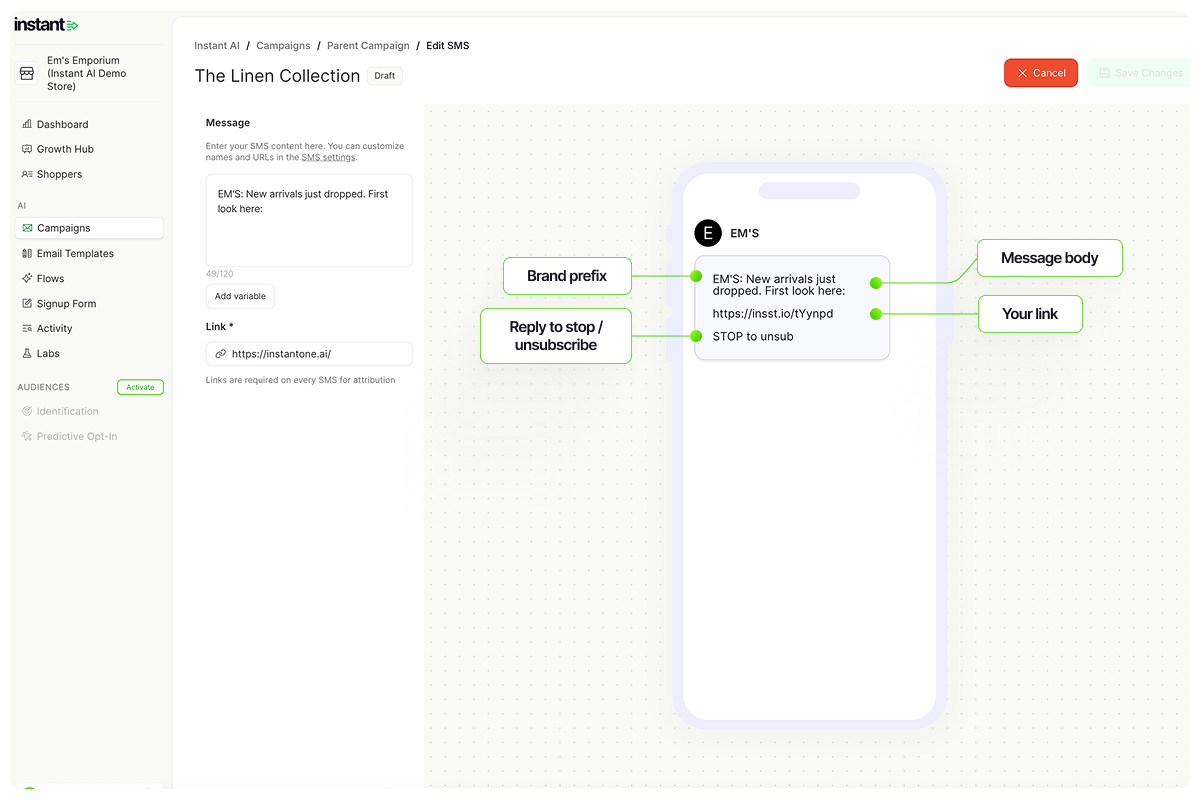Open the SMS settings link
The height and width of the screenshot is (800, 1200).
click(x=328, y=157)
